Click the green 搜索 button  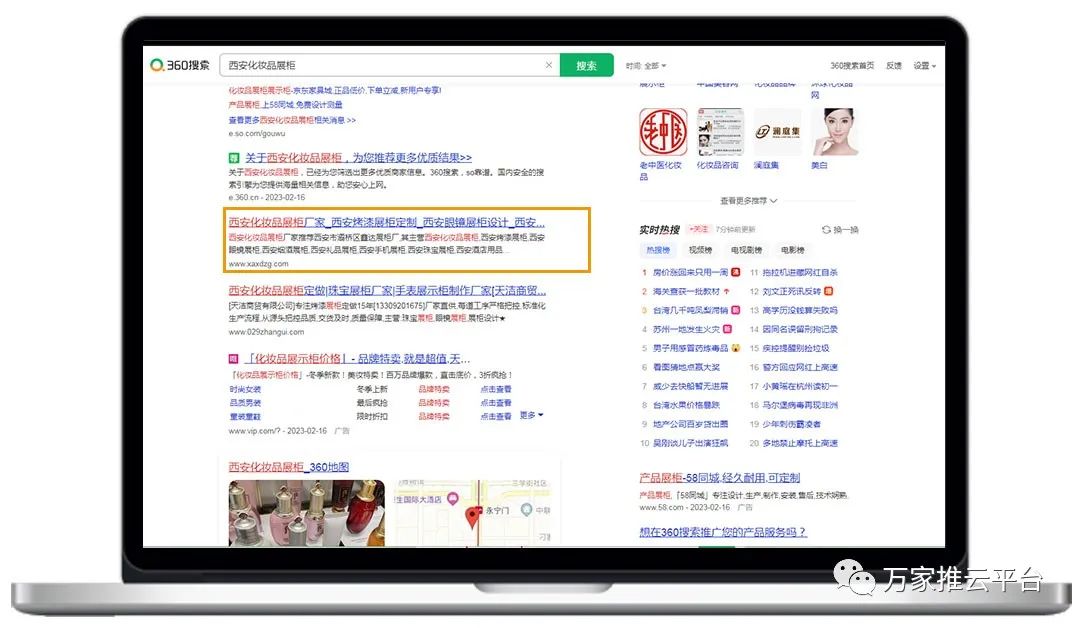tap(586, 66)
